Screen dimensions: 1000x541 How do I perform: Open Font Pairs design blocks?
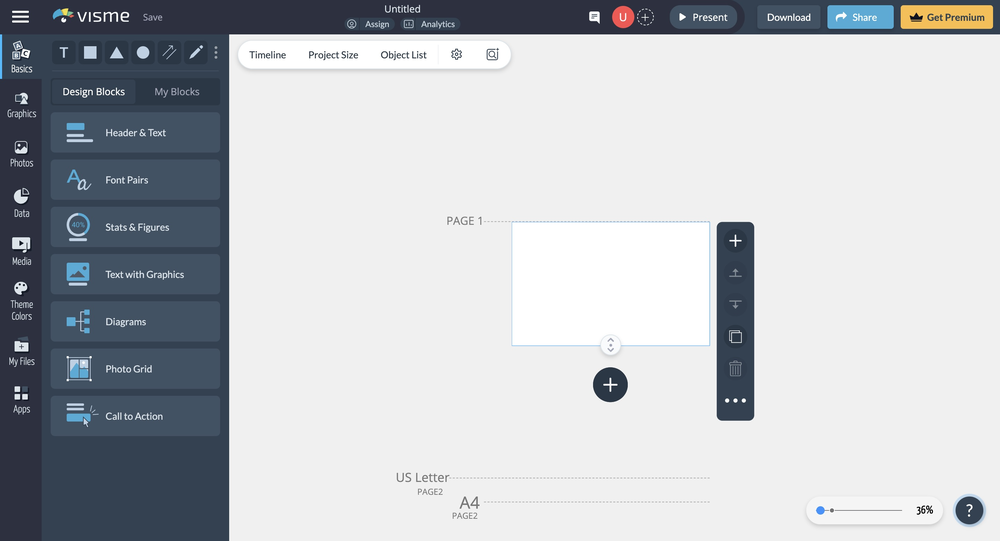(x=135, y=180)
